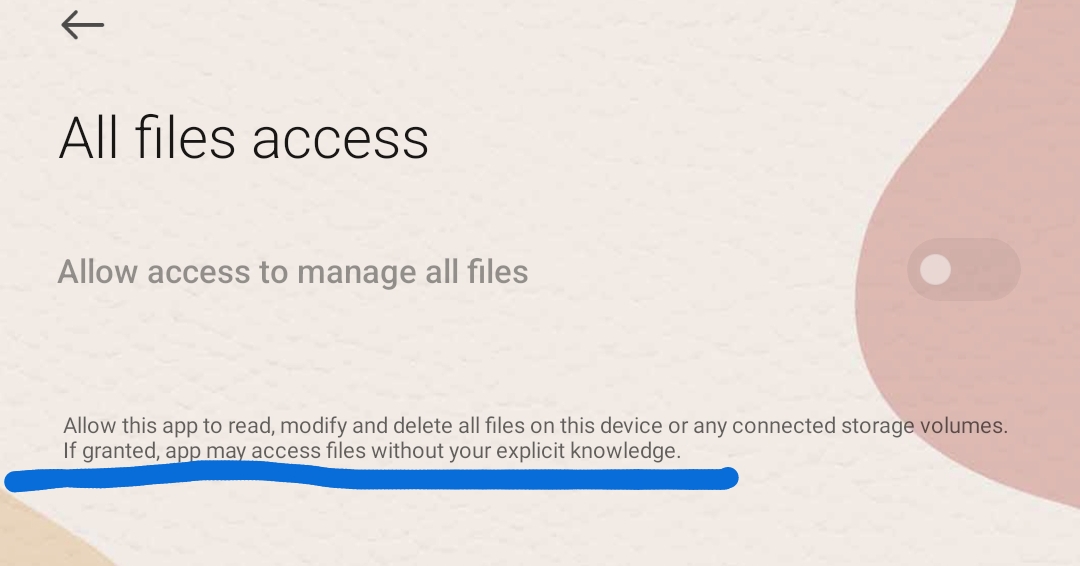The width and height of the screenshot is (1080, 566).
Task: Click the sentence starting 'Allow this app to read'
Action: coord(535,426)
